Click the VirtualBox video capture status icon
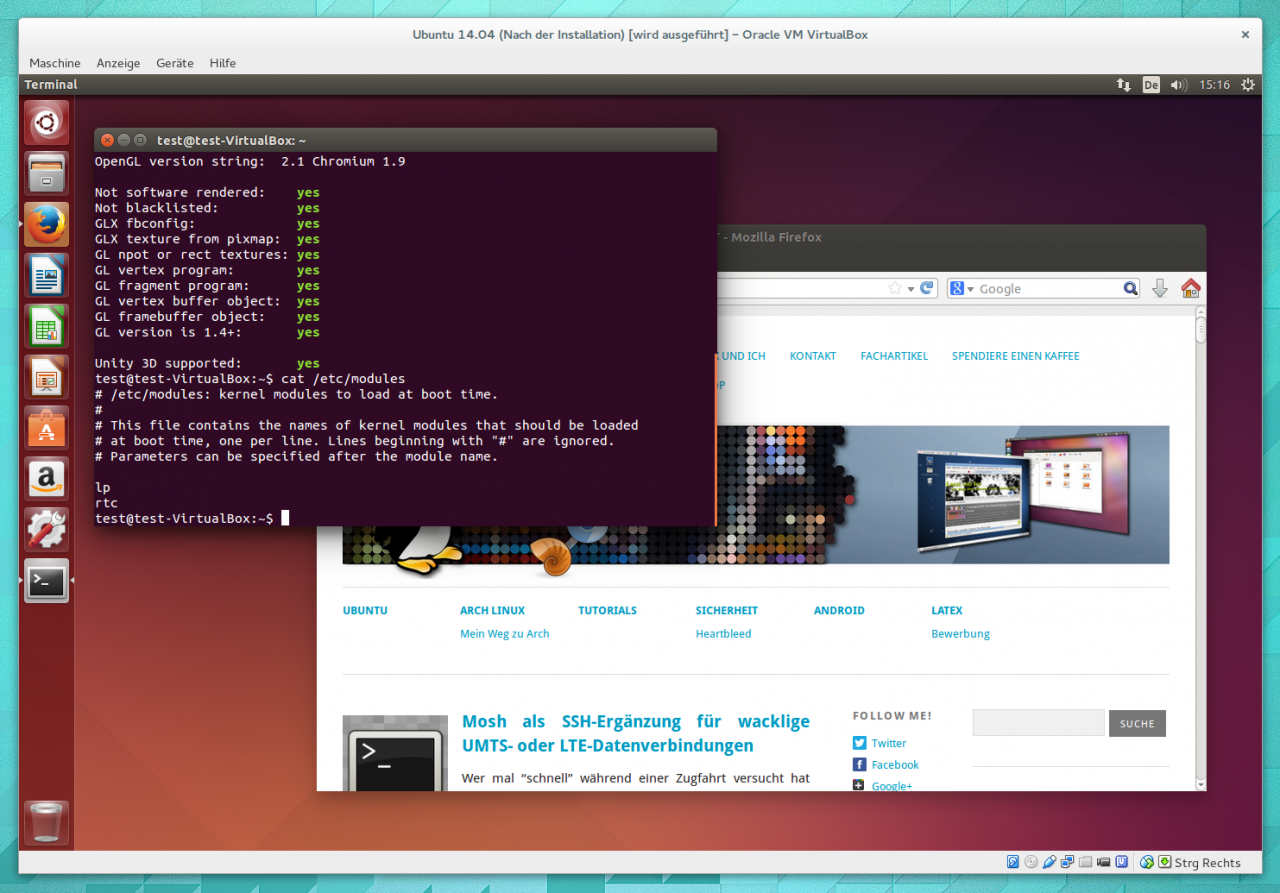 pos(1103,862)
